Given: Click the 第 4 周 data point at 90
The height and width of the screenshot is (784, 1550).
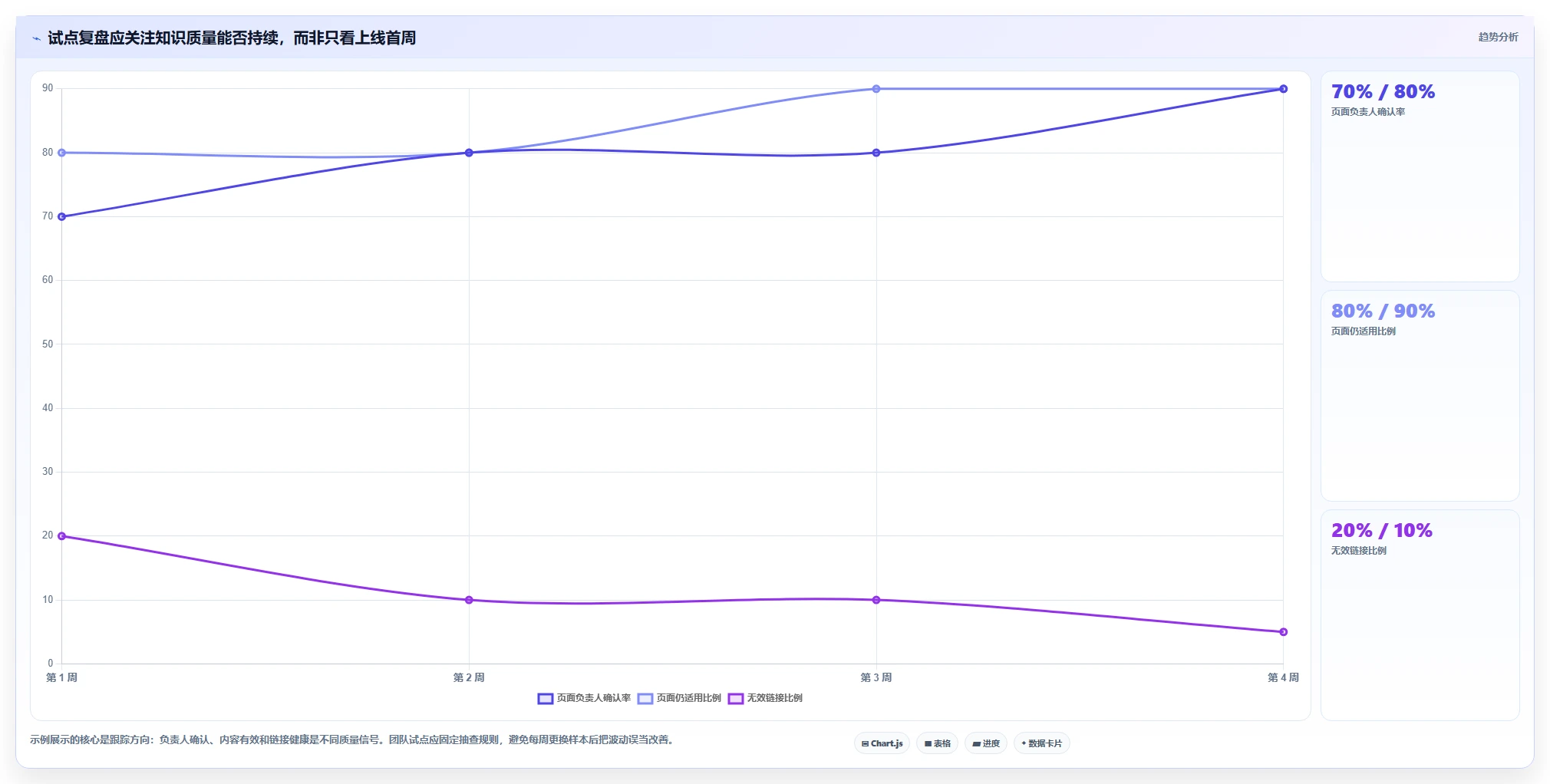Looking at the screenshot, I should point(1283,89).
